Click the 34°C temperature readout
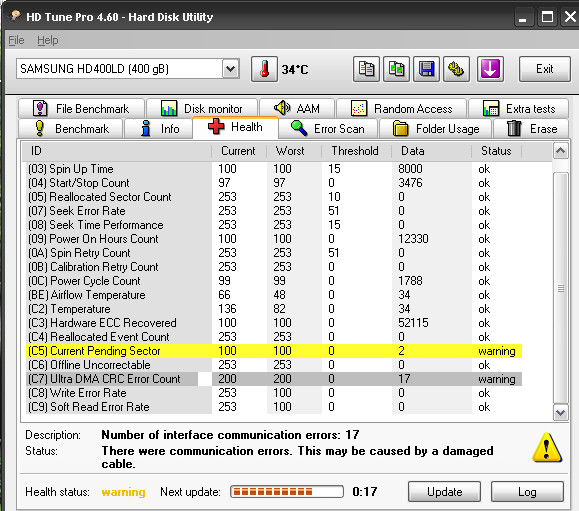The width and height of the screenshot is (579, 511). coord(295,69)
